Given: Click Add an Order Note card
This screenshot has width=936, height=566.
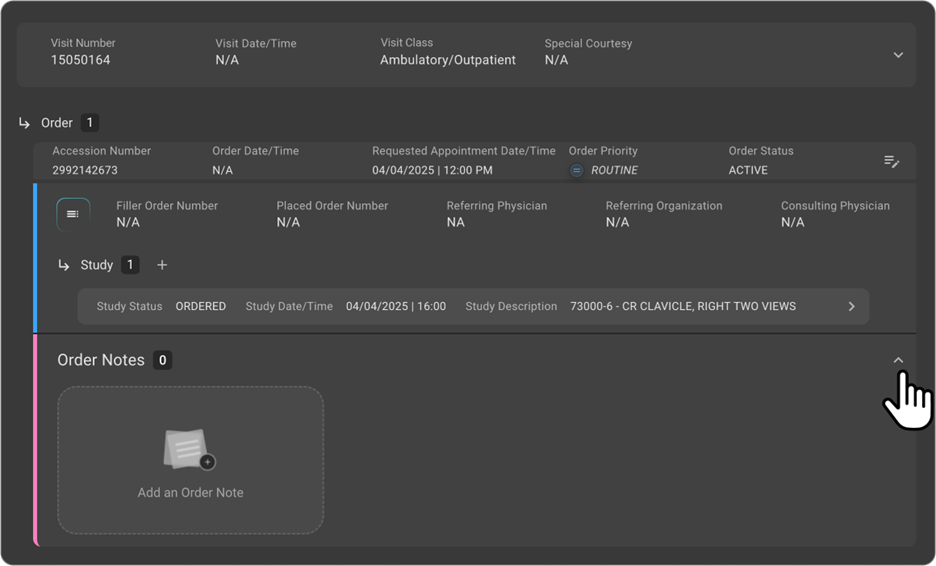Looking at the screenshot, I should 190,493.
